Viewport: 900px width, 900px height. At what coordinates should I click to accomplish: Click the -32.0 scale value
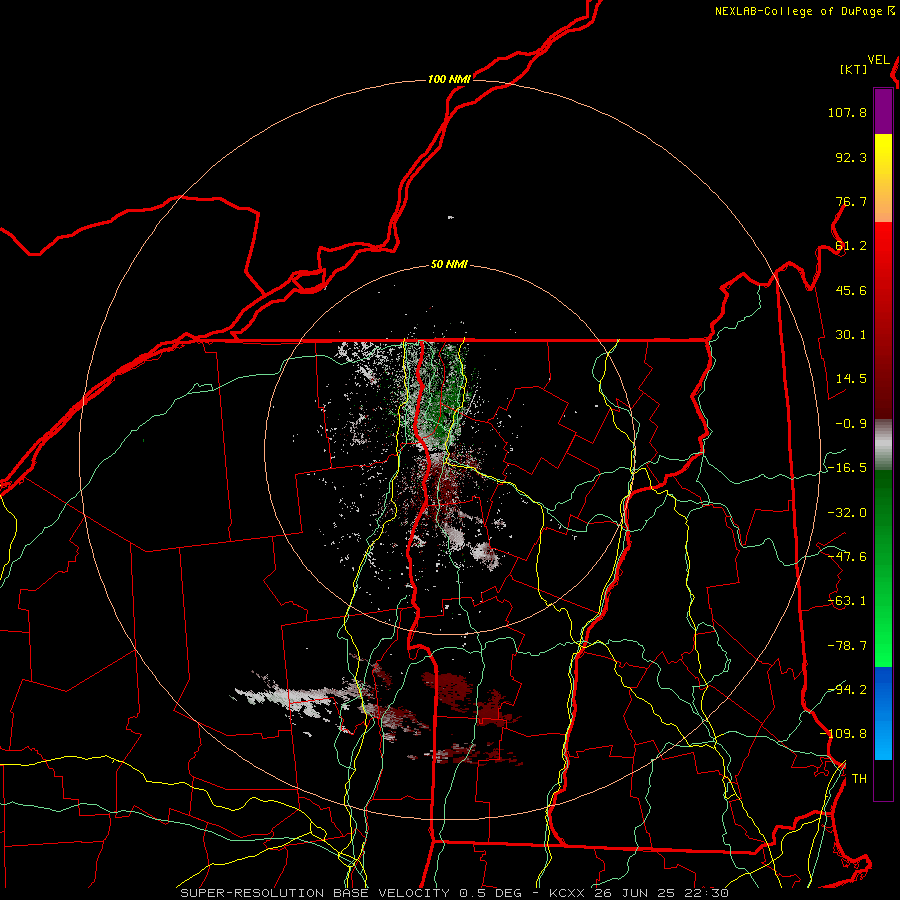coord(847,513)
